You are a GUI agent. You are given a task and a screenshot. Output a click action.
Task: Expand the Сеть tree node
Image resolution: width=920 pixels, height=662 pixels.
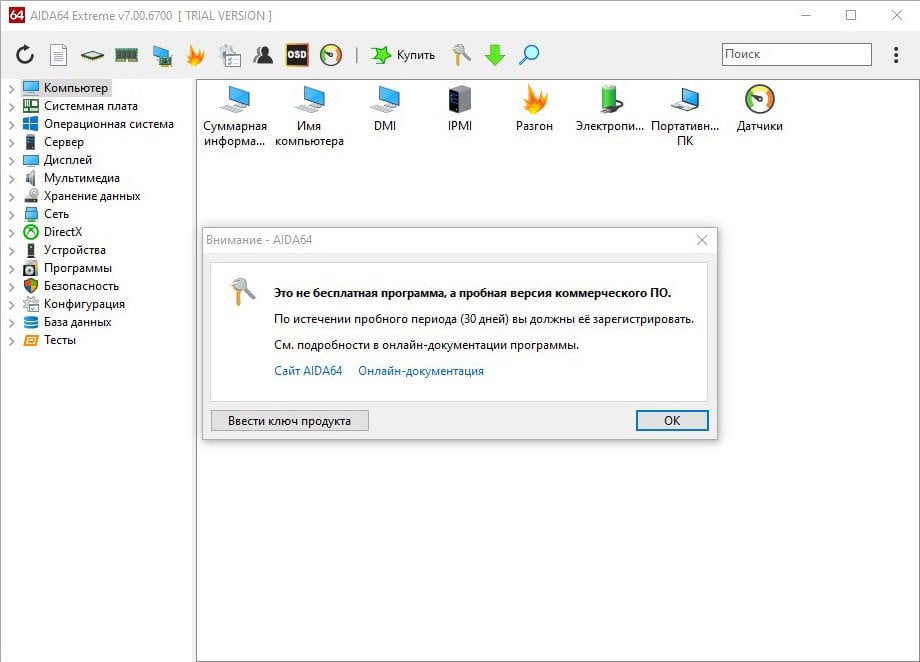(11, 215)
